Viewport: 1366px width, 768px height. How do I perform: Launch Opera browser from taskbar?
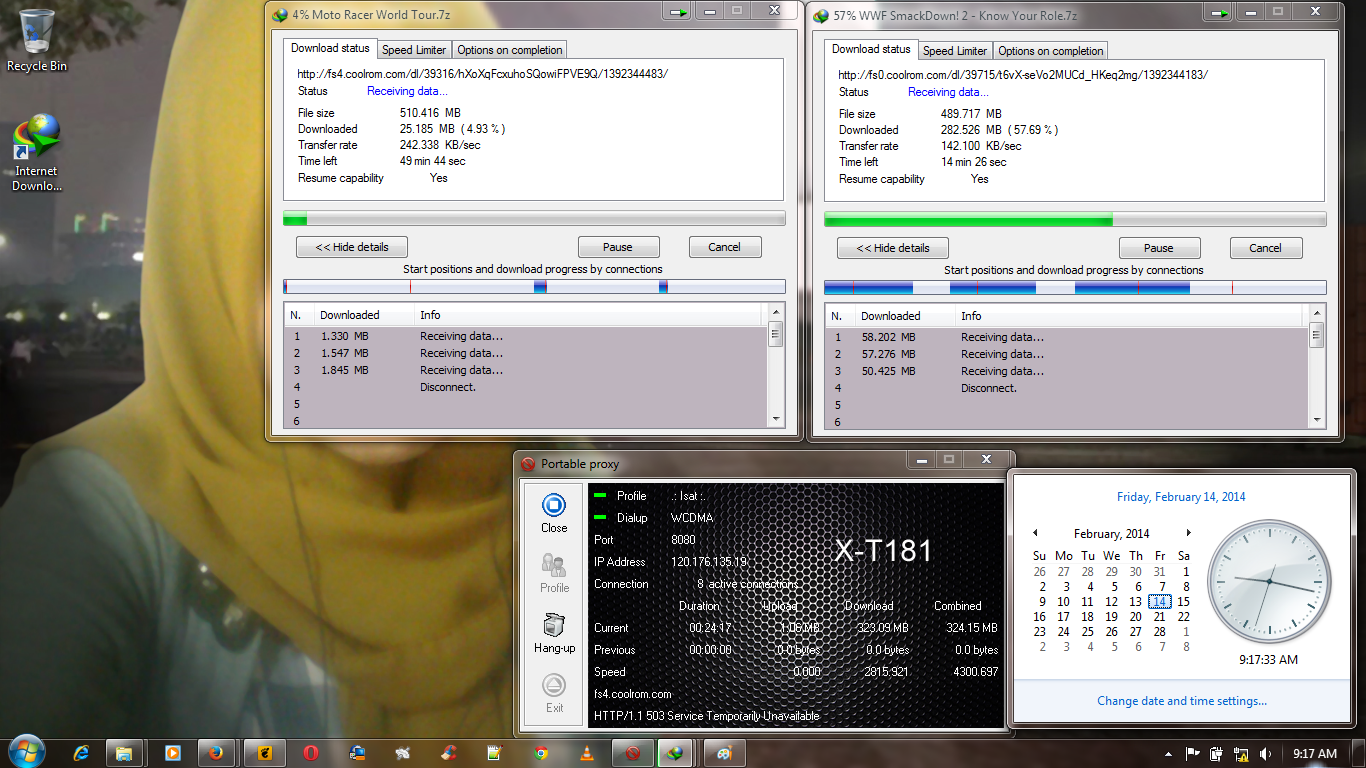pyautogui.click(x=312, y=753)
